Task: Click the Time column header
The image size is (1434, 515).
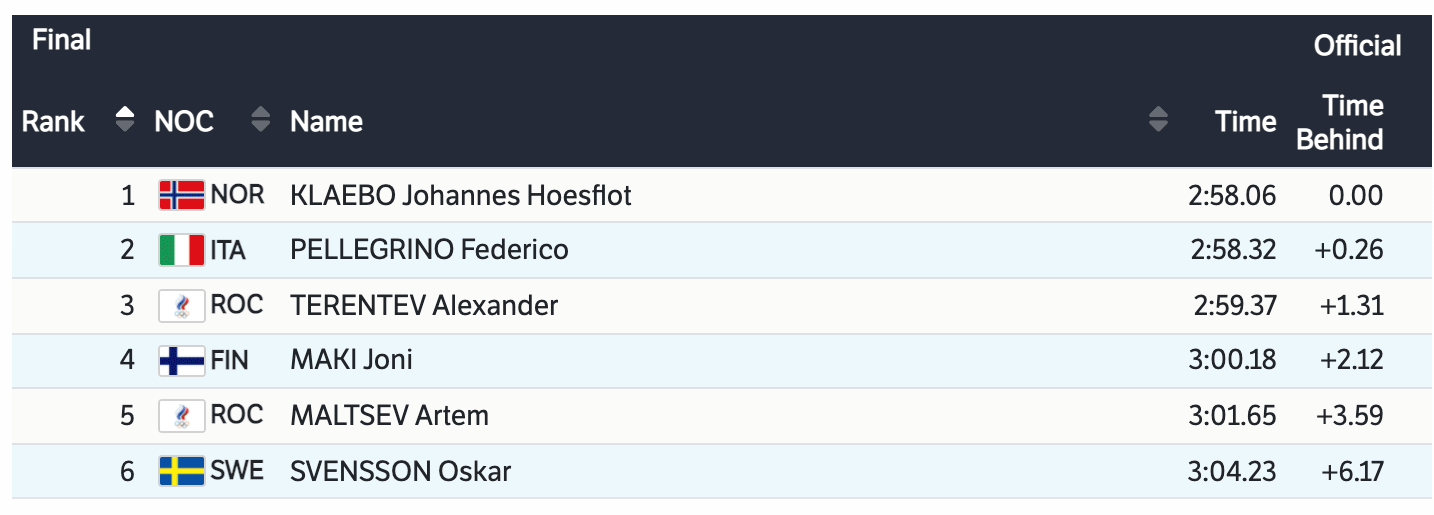Action: [x=1245, y=122]
